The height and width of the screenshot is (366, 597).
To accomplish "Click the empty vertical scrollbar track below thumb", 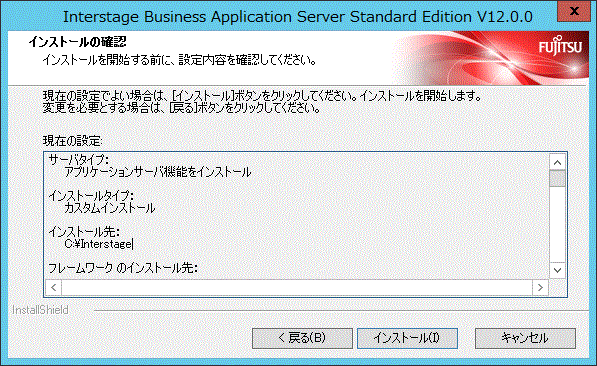I will coord(557,224).
